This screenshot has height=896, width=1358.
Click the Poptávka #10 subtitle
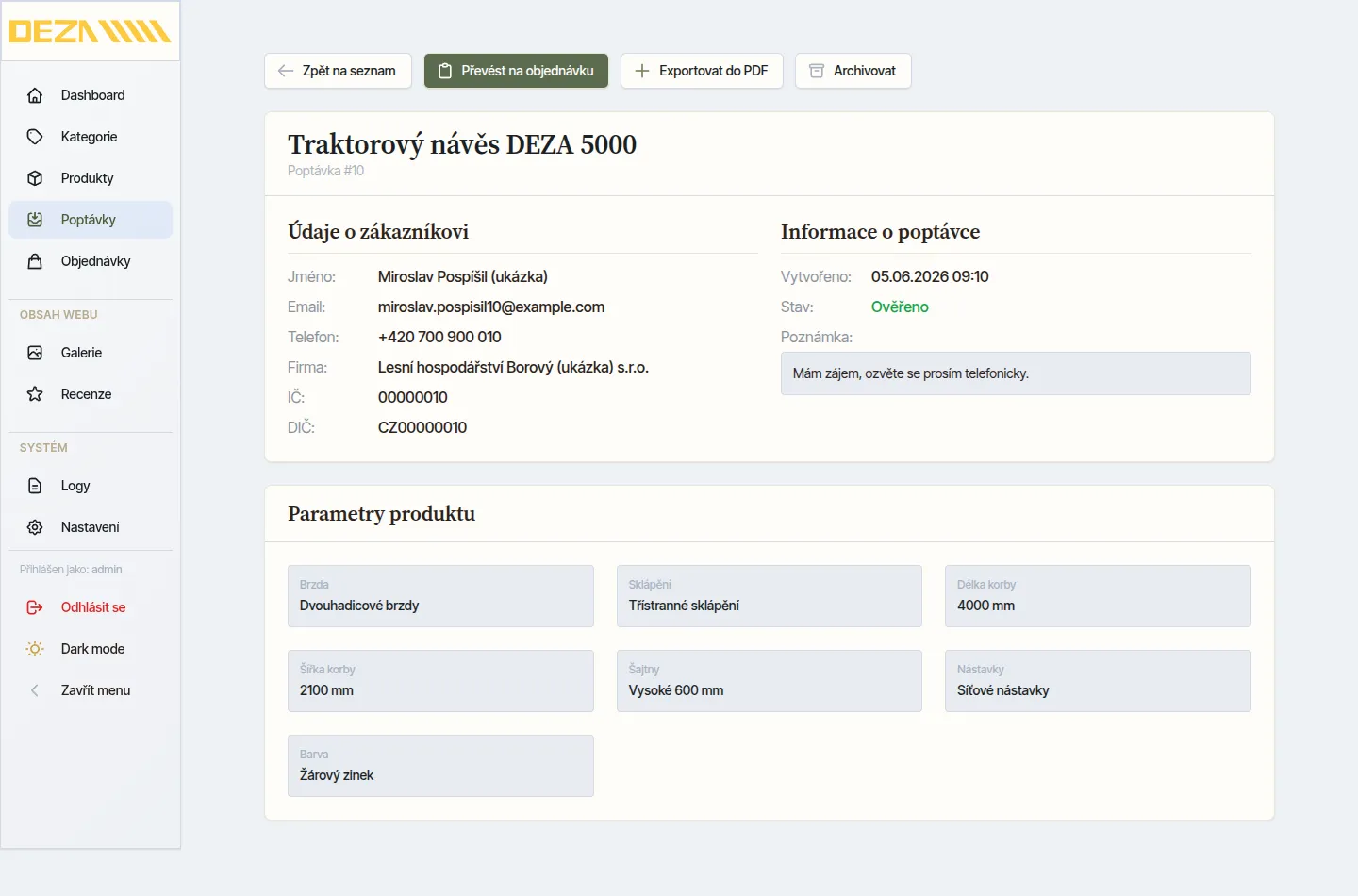(325, 171)
